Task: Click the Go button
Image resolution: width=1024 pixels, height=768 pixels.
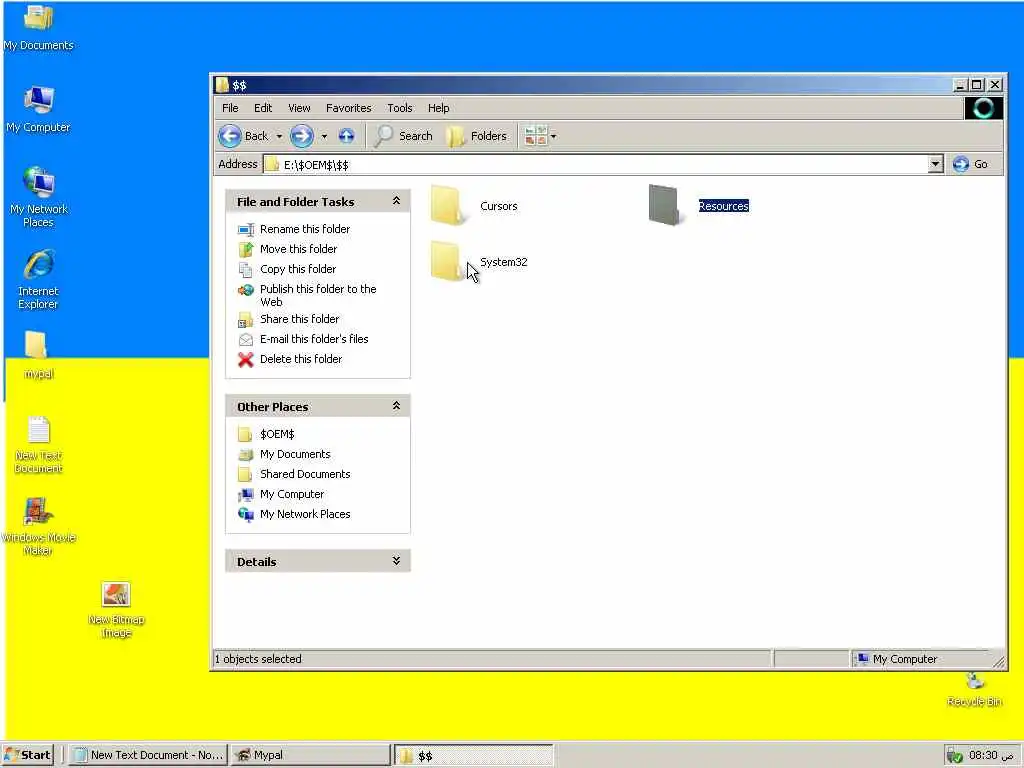Action: [970, 164]
